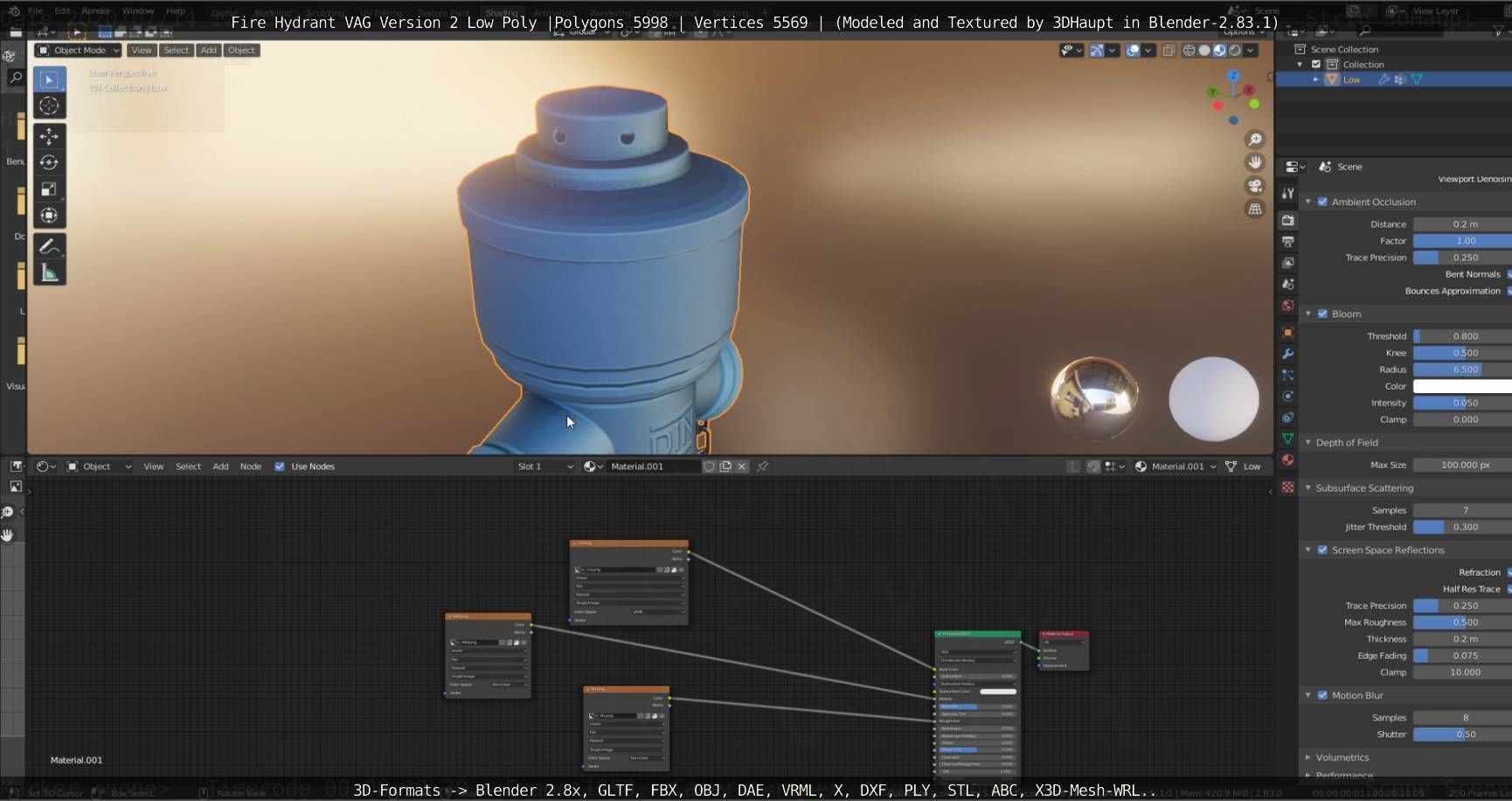
Task: Toggle viewport gizmos display
Action: [1097, 51]
